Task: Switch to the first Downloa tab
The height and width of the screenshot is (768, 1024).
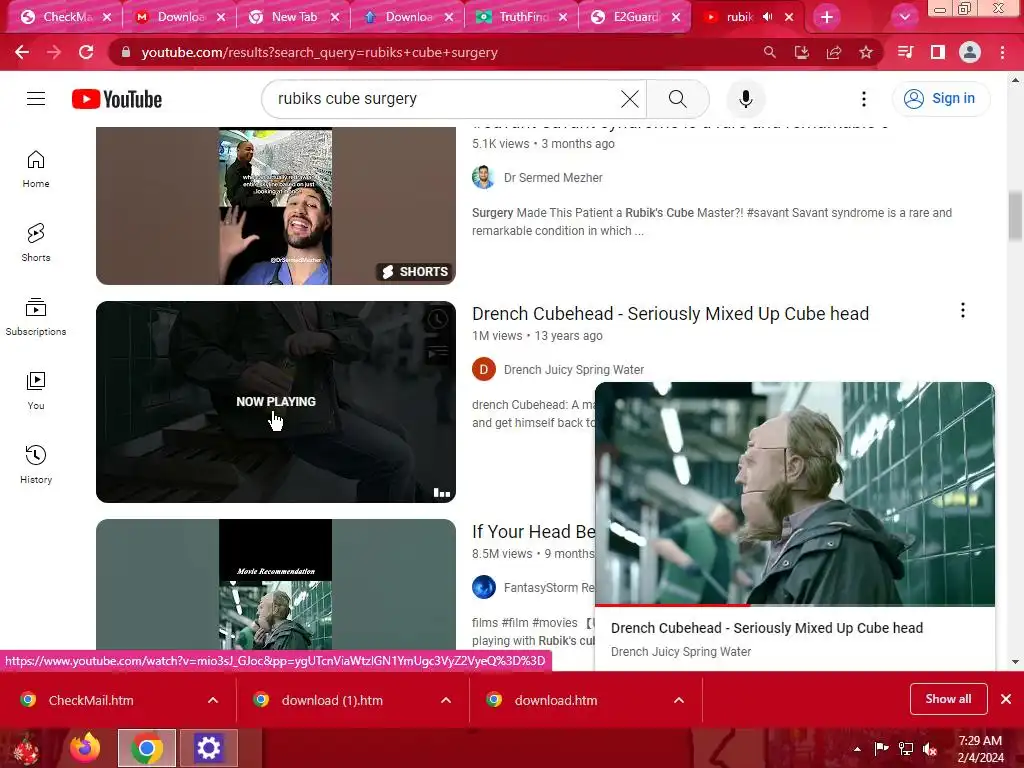Action: coord(173,17)
